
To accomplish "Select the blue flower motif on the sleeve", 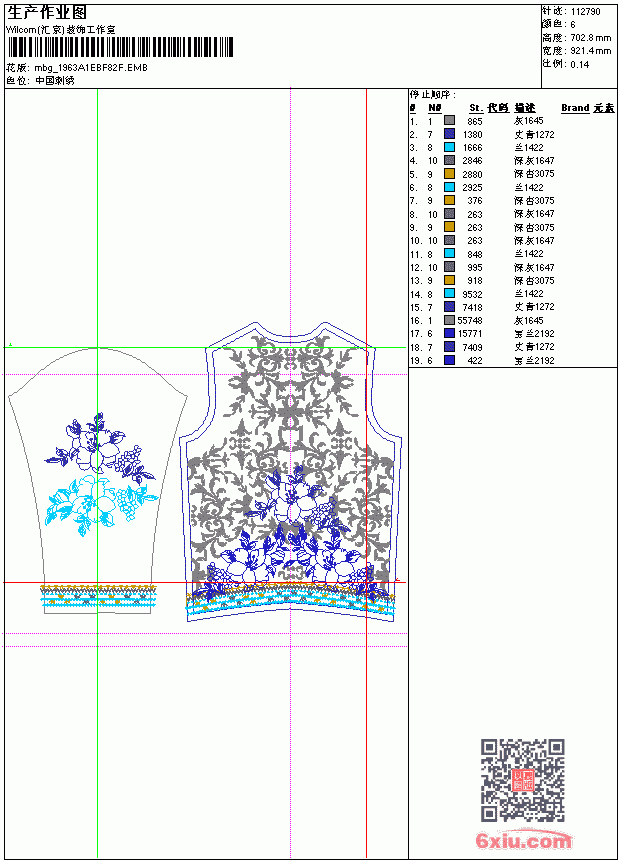I will point(100,445).
